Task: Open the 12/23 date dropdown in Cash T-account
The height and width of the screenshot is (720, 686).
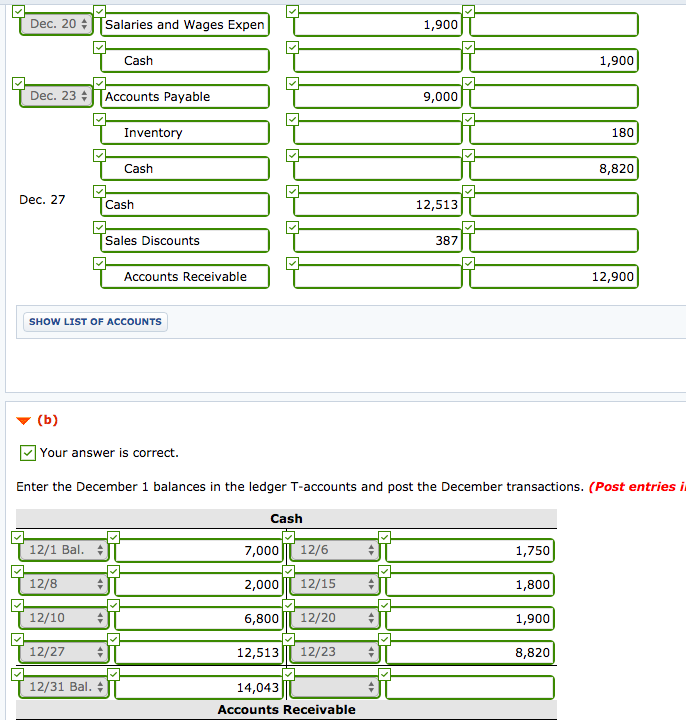Action: point(335,652)
